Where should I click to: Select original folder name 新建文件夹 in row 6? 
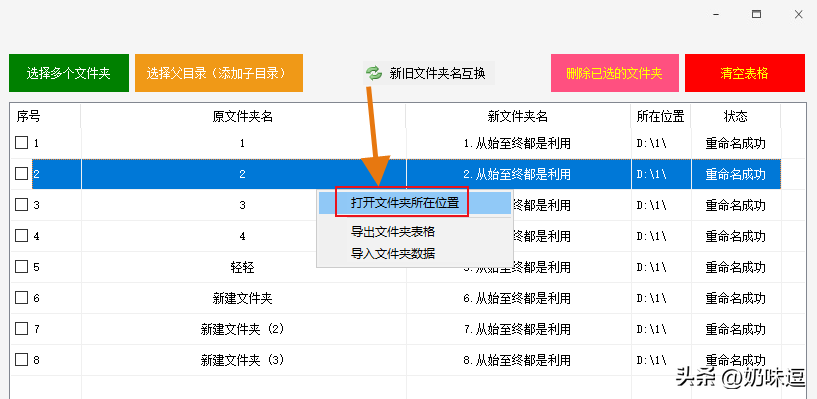tap(243, 298)
